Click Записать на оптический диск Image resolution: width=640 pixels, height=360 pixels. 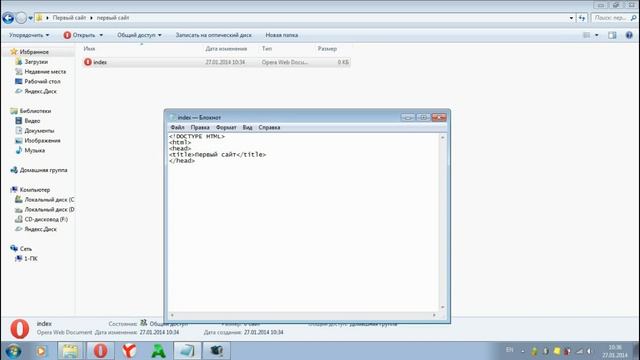coord(213,35)
